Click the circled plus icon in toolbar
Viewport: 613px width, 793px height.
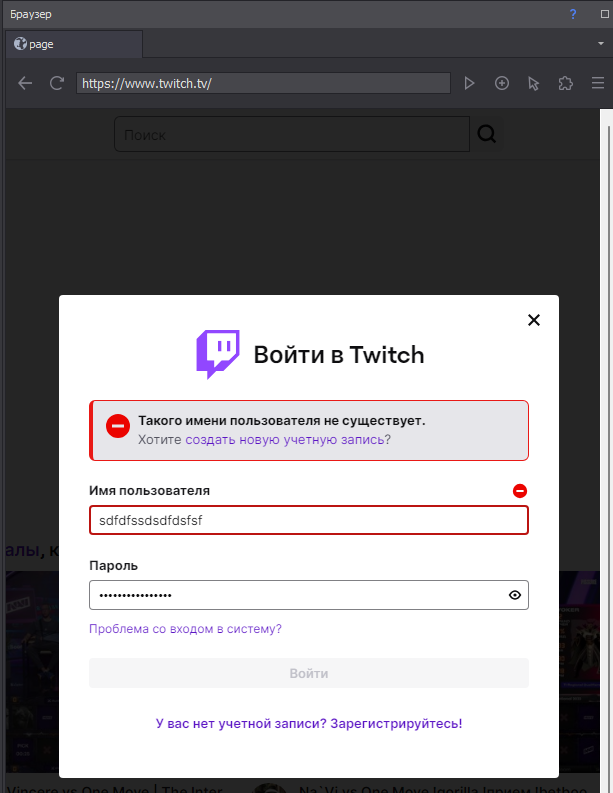tap(502, 83)
